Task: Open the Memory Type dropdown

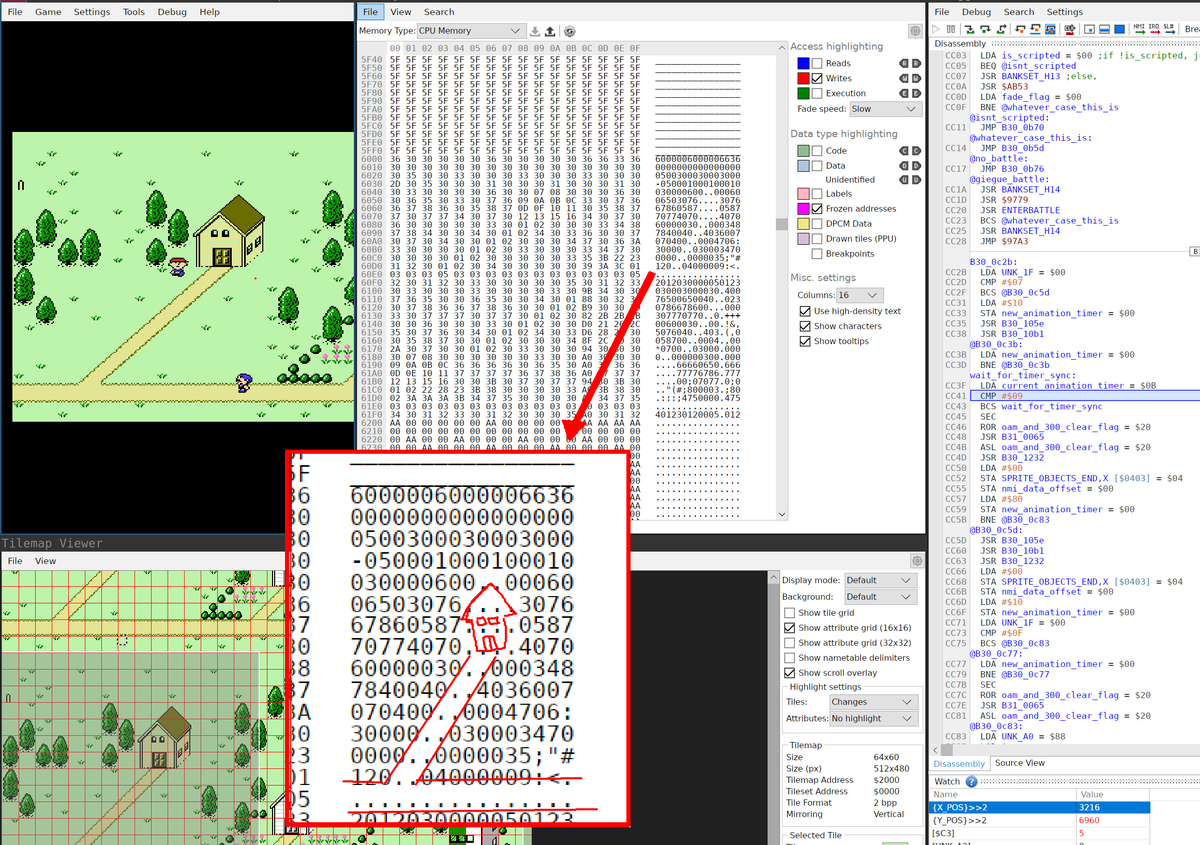Action: click(x=470, y=31)
